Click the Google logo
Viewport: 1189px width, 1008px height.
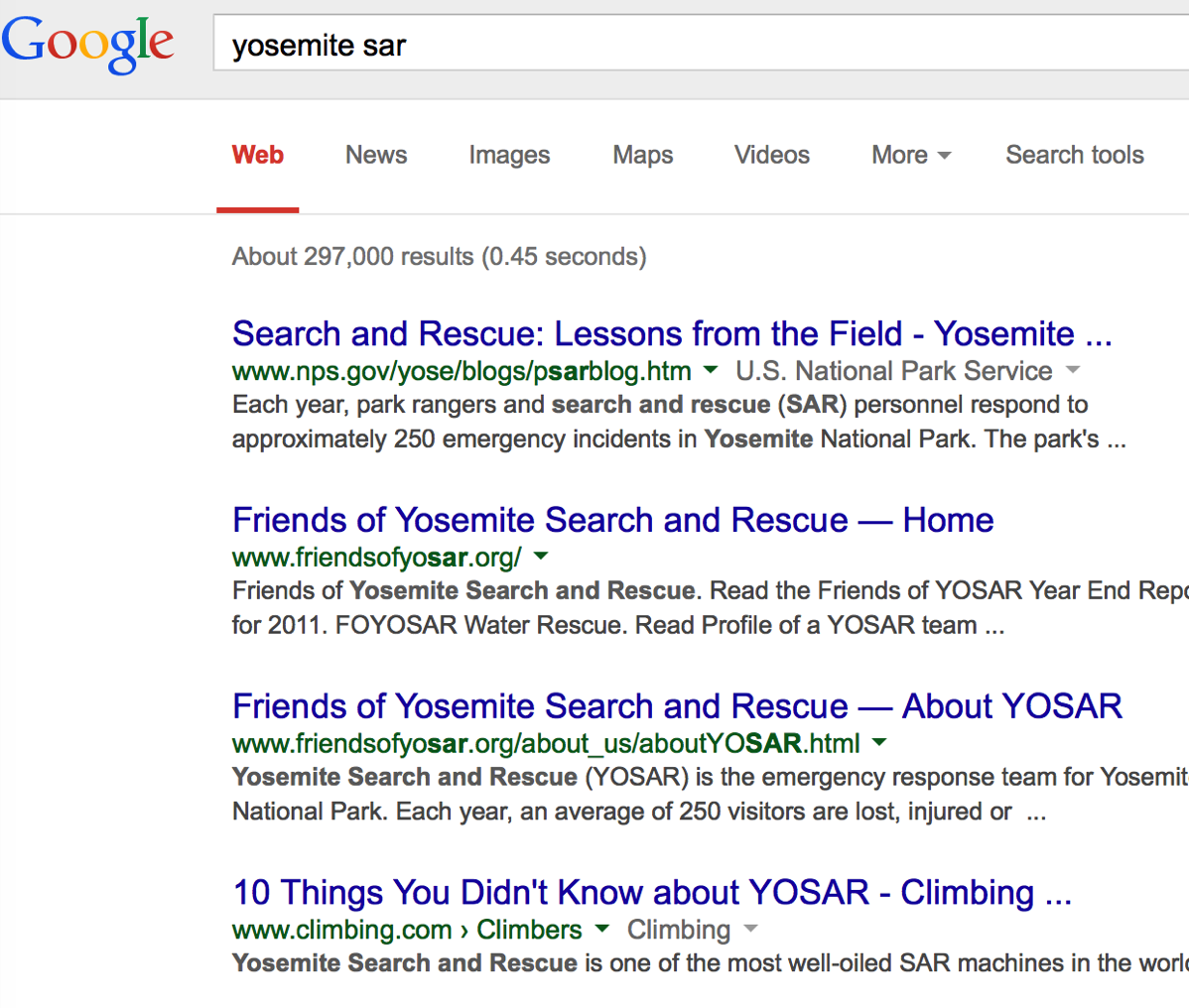tap(88, 44)
